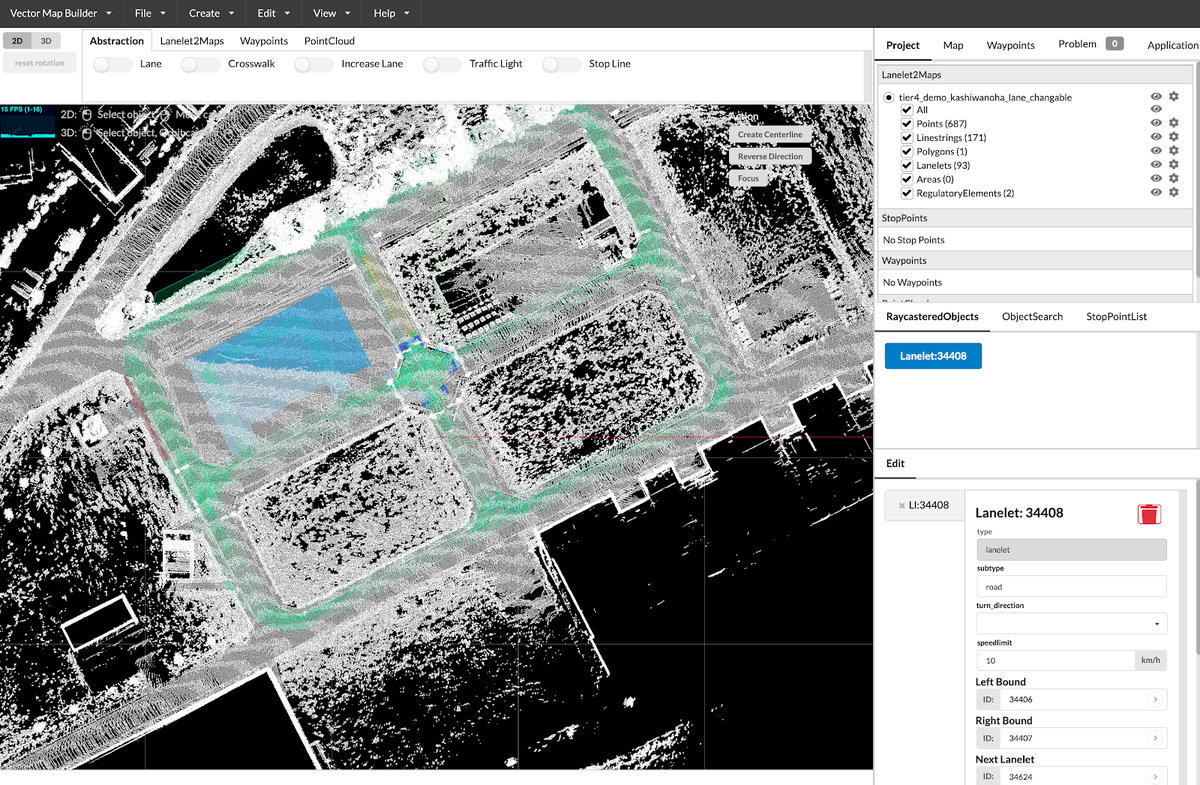Uncheck the Polygons (1) checkbox
Viewport: 1200px width, 785px height.
(x=907, y=152)
